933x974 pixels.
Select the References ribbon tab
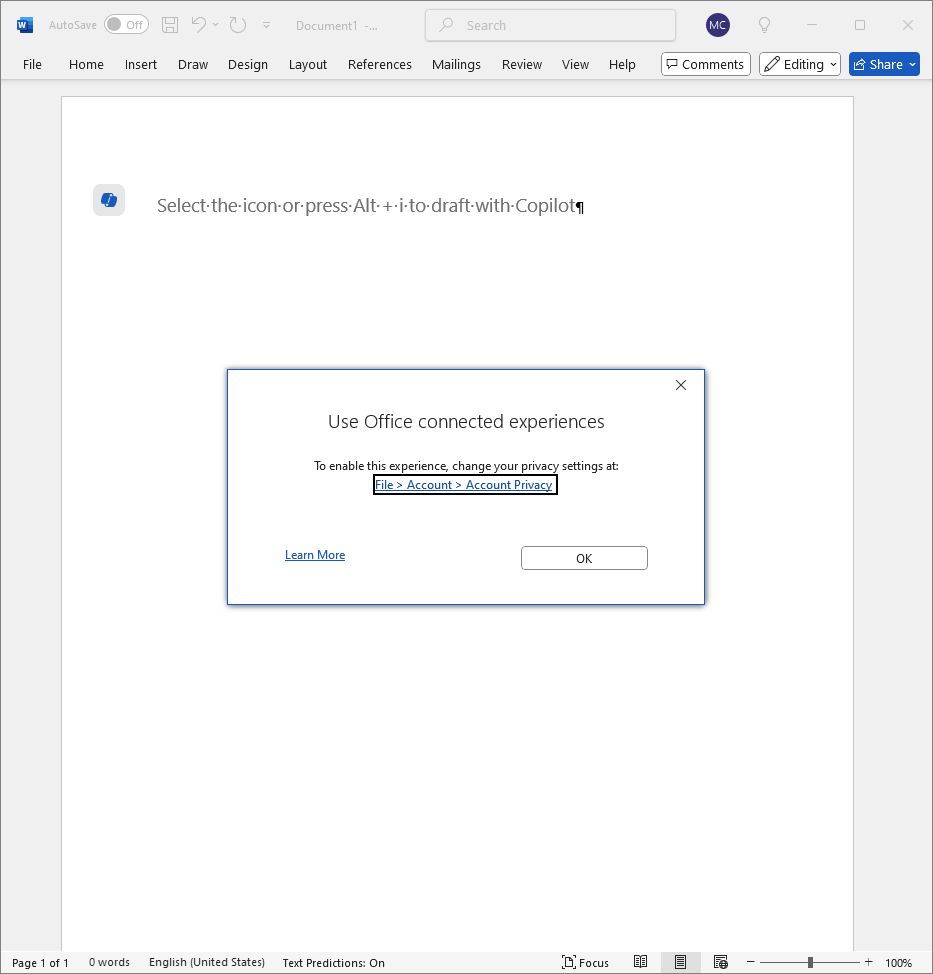tap(380, 65)
